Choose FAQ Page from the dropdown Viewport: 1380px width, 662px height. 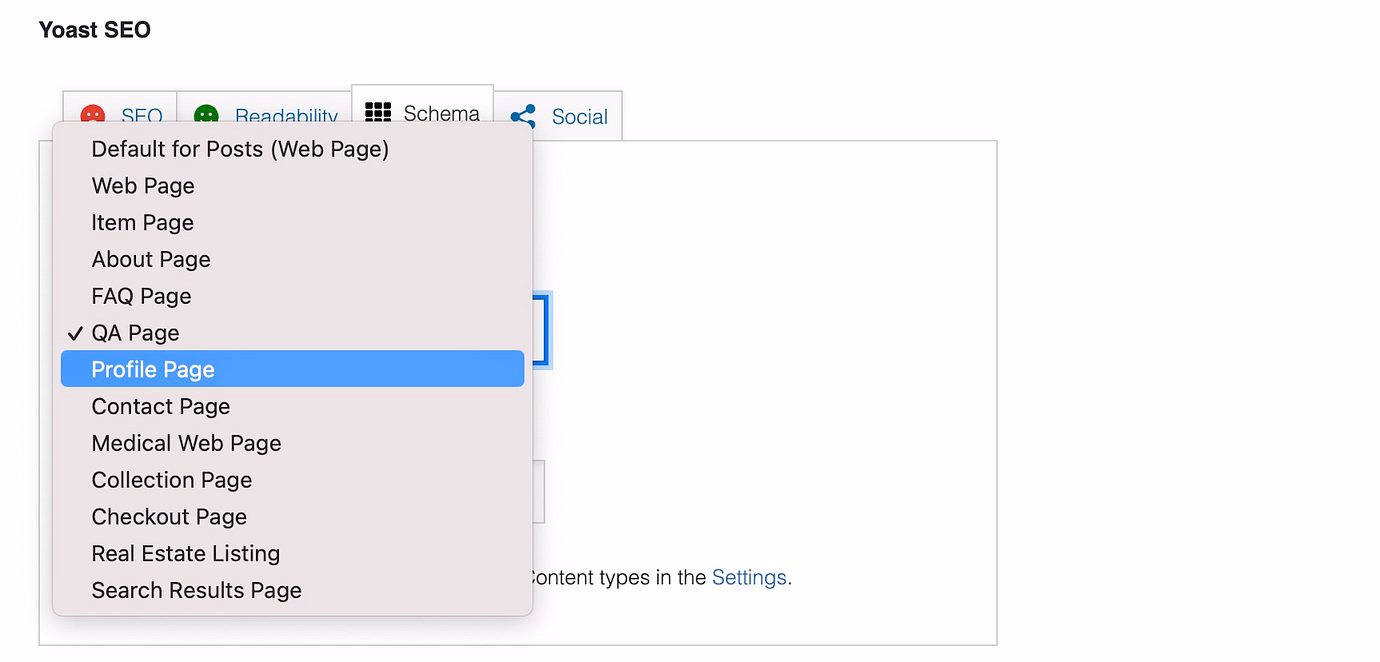[x=141, y=296]
